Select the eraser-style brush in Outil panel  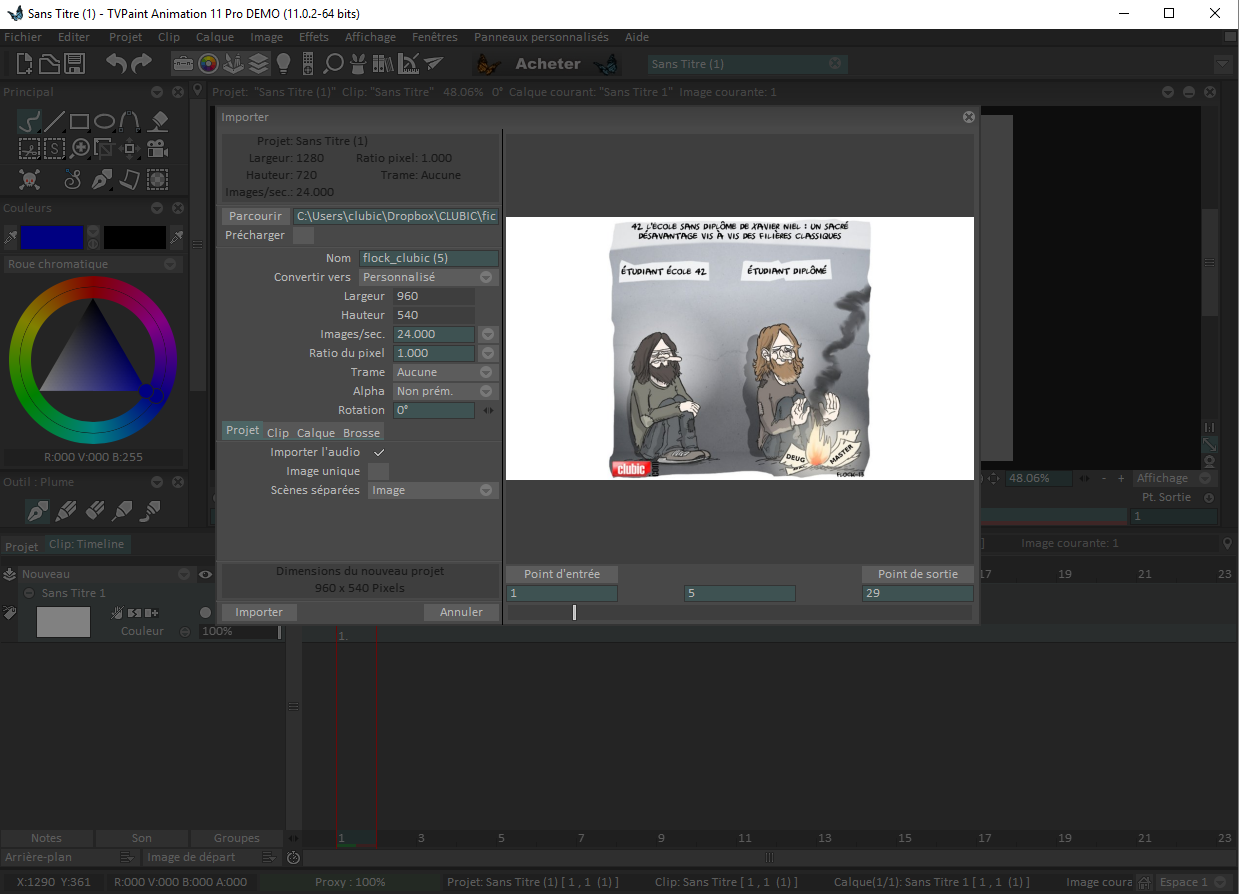pos(94,512)
